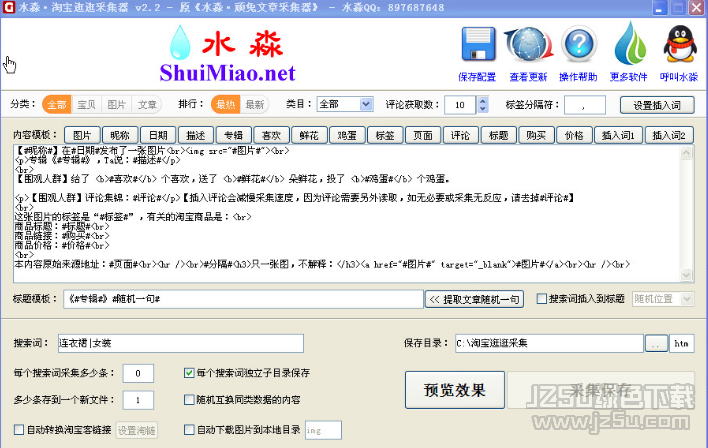Click the 设置插入词 button
Image resolution: width=708 pixels, height=448 pixels.
click(x=657, y=105)
